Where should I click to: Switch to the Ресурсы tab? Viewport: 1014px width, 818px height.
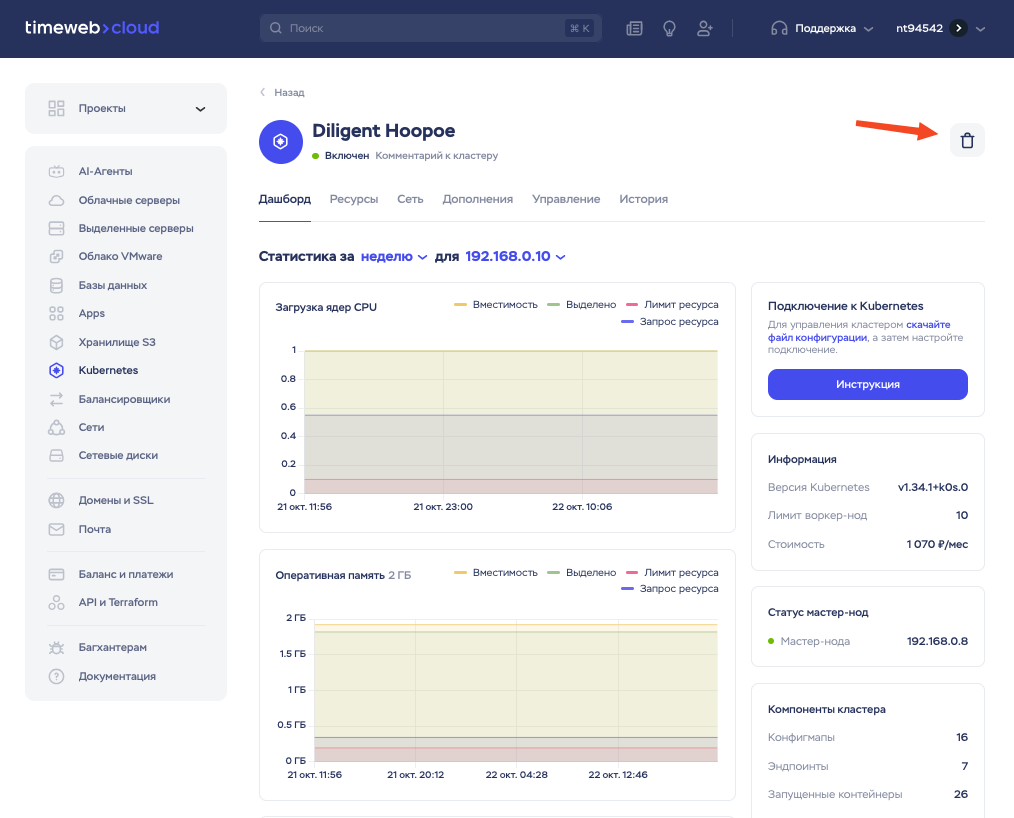354,199
